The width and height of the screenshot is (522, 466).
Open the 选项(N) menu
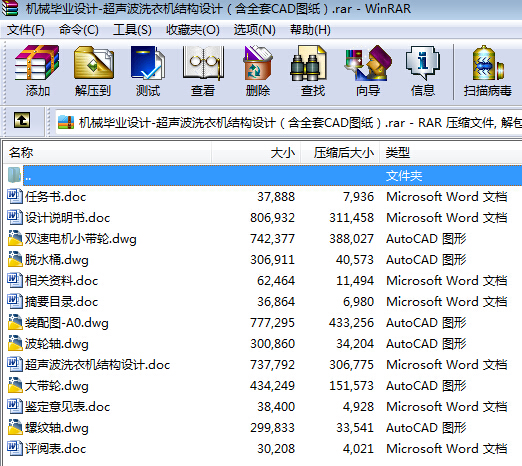click(254, 30)
